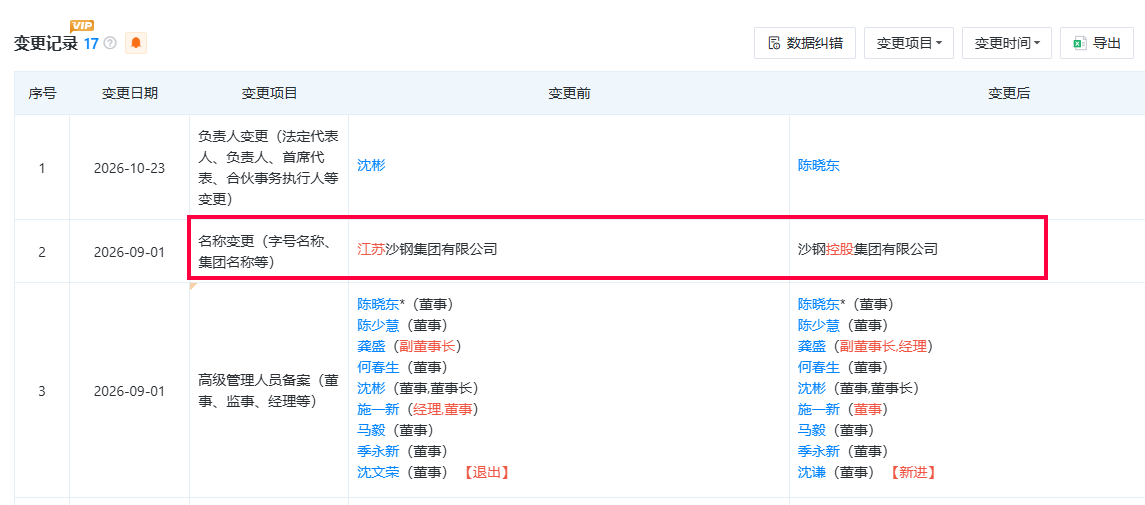Click the 变更前 column header

(x=569, y=93)
